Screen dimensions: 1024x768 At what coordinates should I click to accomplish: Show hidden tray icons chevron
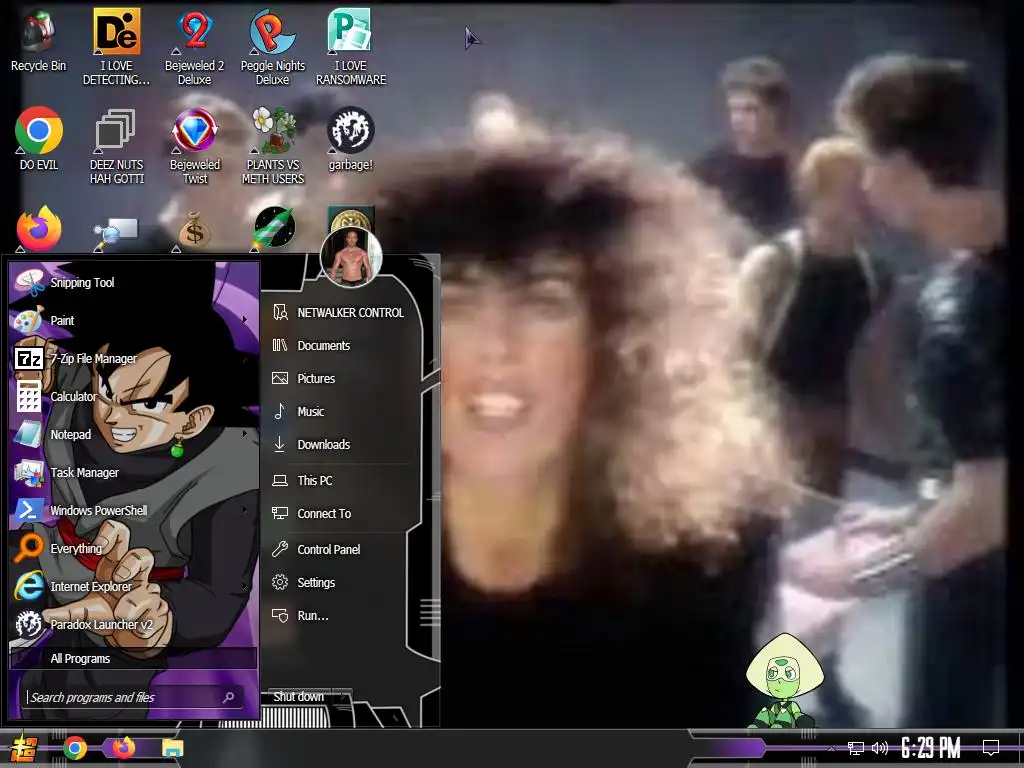[x=831, y=748]
